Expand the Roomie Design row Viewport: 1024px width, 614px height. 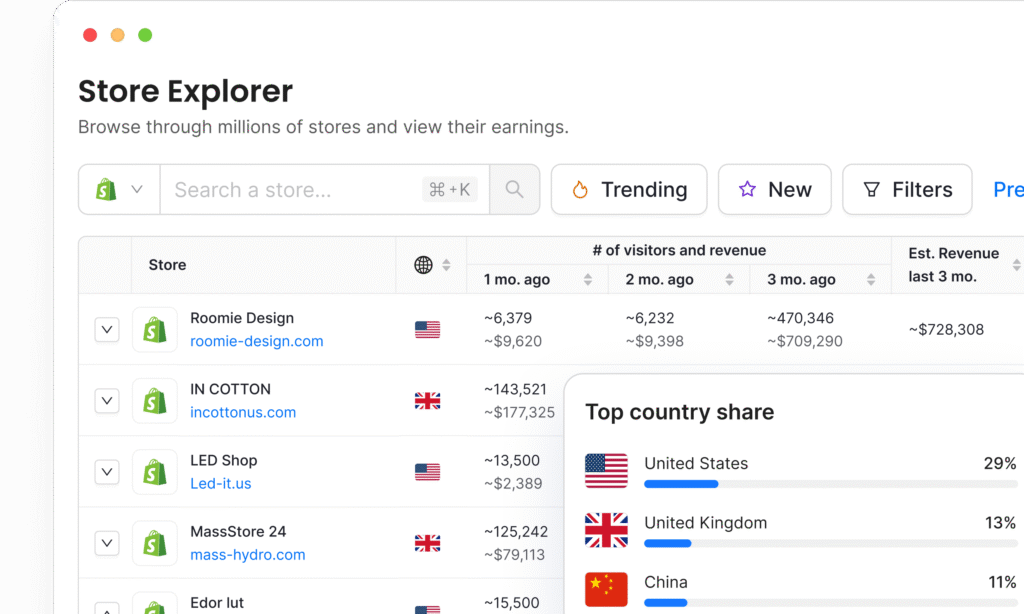pos(107,330)
